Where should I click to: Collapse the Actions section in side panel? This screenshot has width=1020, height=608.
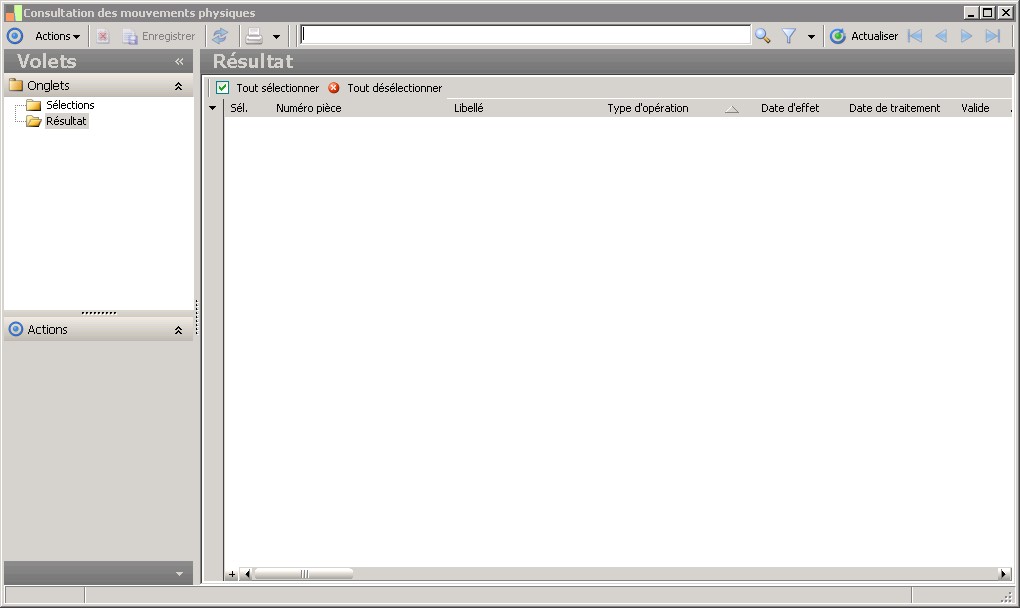click(178, 330)
